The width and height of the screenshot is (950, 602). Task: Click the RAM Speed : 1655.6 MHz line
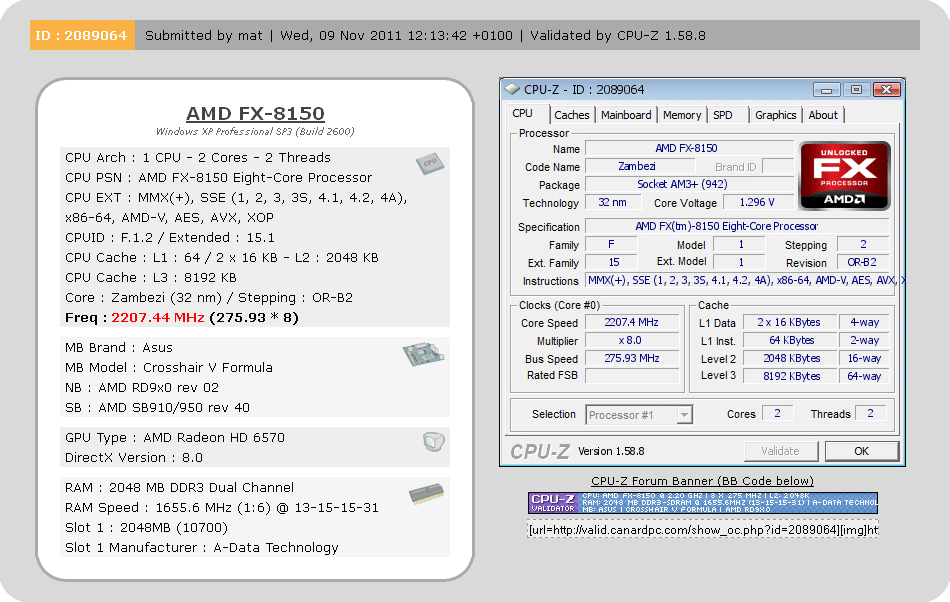222,508
